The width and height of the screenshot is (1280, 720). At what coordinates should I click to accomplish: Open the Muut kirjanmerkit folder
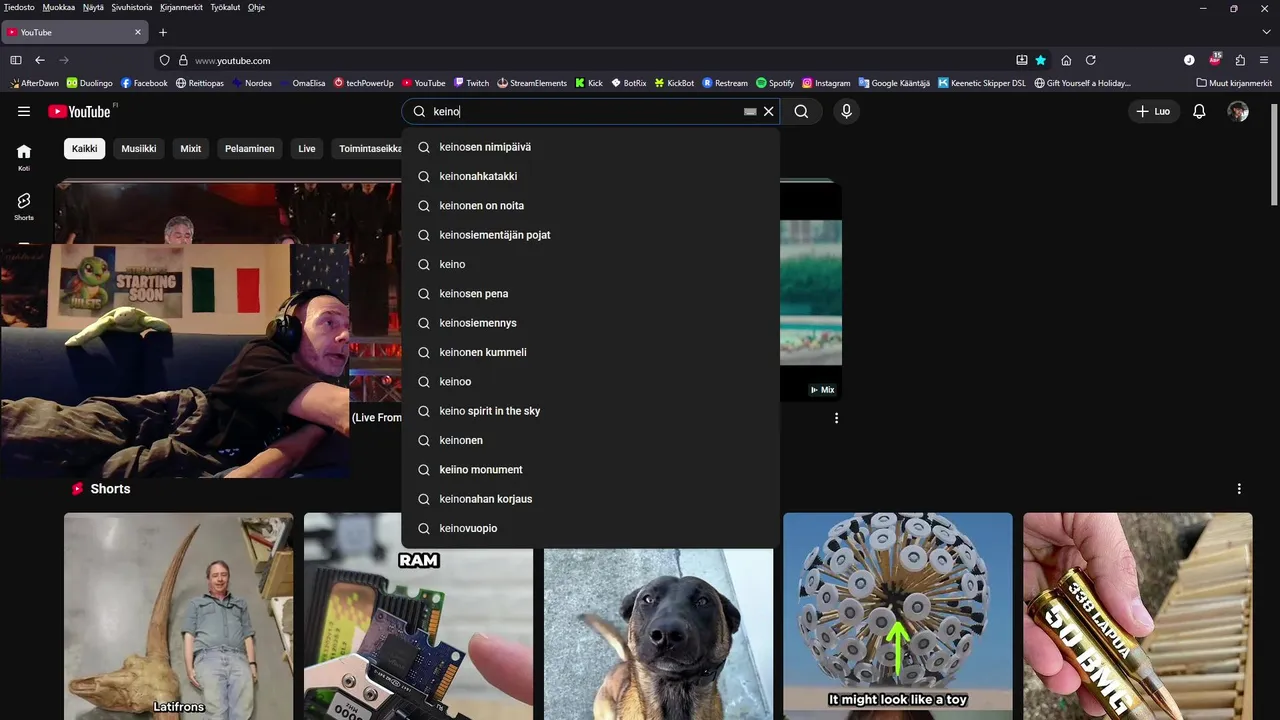(1234, 83)
